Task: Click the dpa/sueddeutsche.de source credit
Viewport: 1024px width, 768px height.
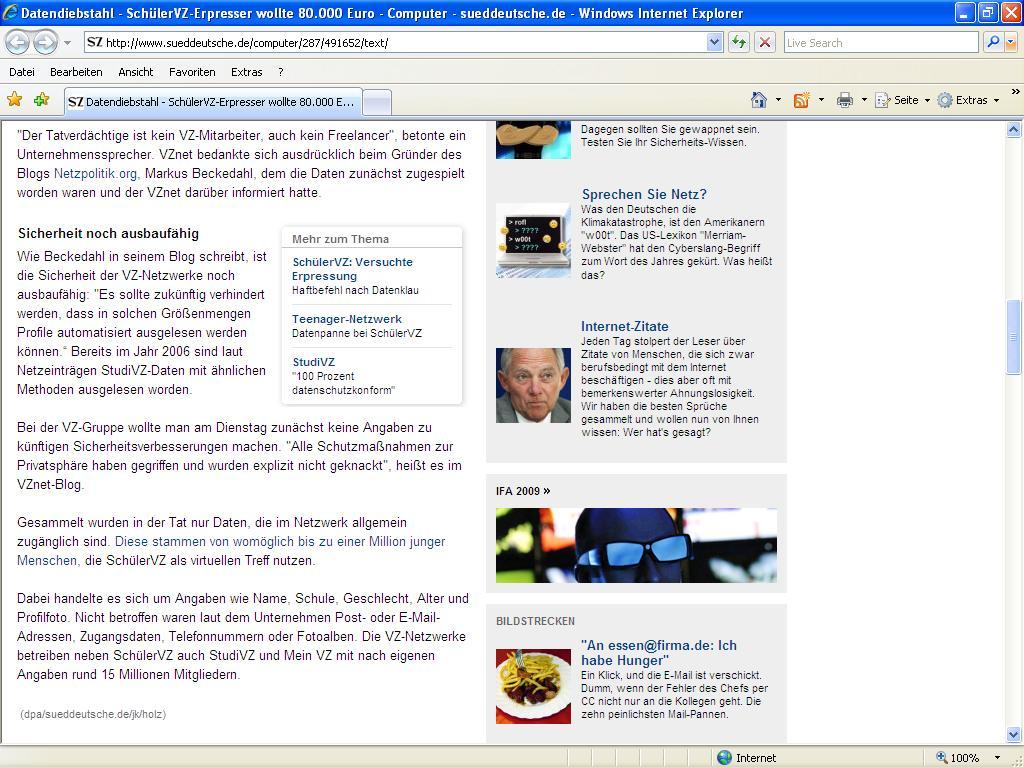Action: (x=93, y=714)
